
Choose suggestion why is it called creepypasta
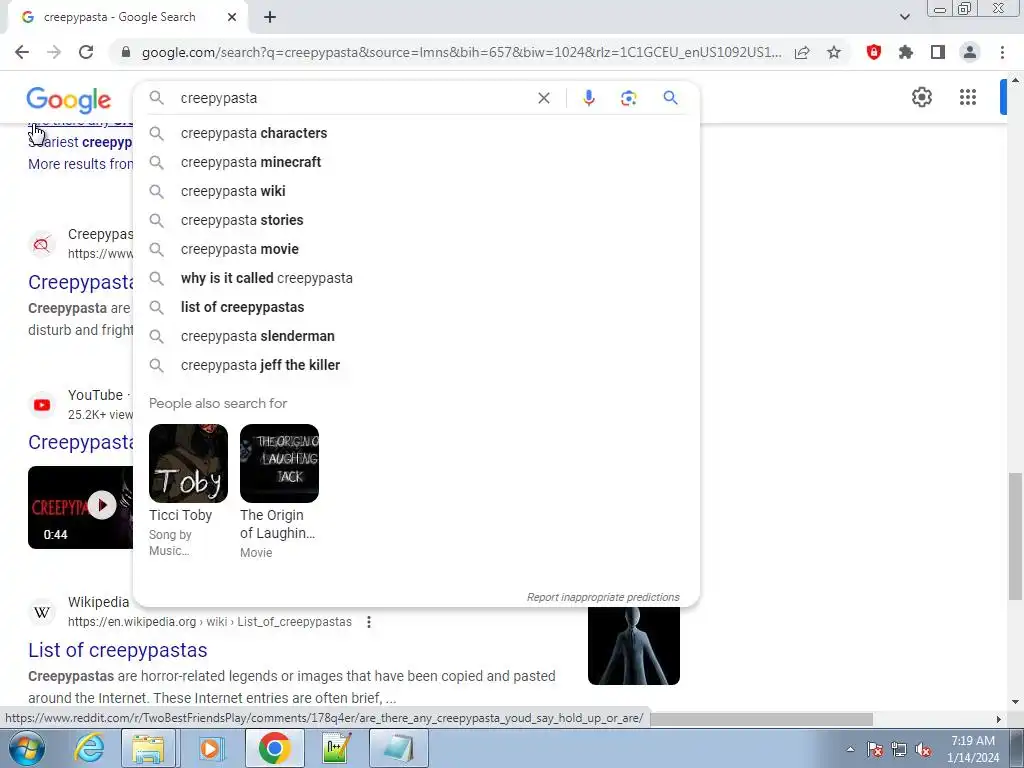(x=417, y=278)
